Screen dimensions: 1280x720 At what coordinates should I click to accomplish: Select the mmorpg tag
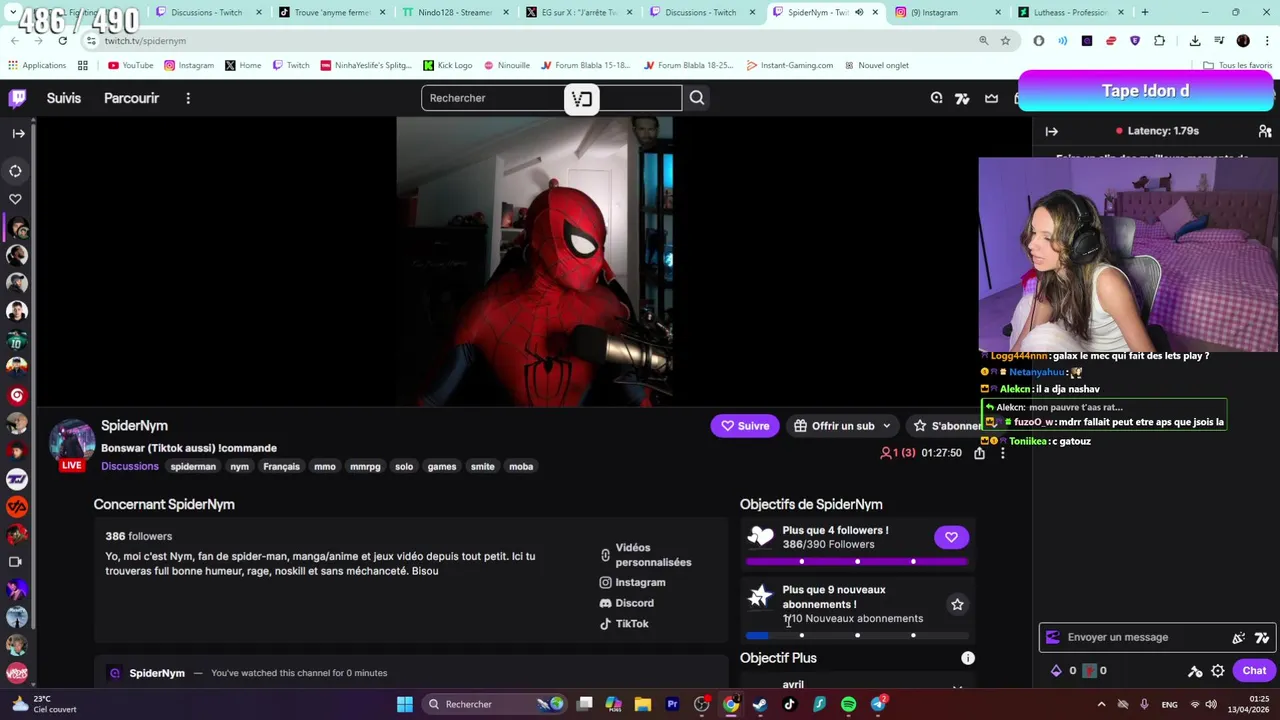pyautogui.click(x=365, y=466)
